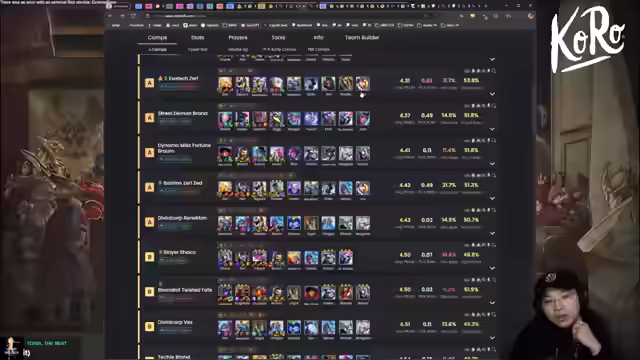Open the BoomBot Twisted Fate comp link
This screenshot has height=360, width=640.
tap(185, 290)
